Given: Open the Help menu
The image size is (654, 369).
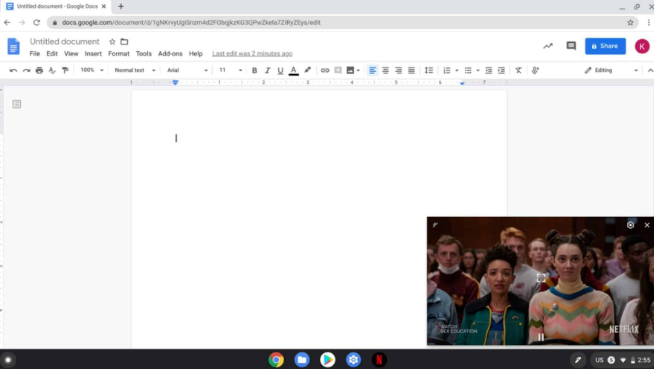Looking at the screenshot, I should tap(196, 54).
